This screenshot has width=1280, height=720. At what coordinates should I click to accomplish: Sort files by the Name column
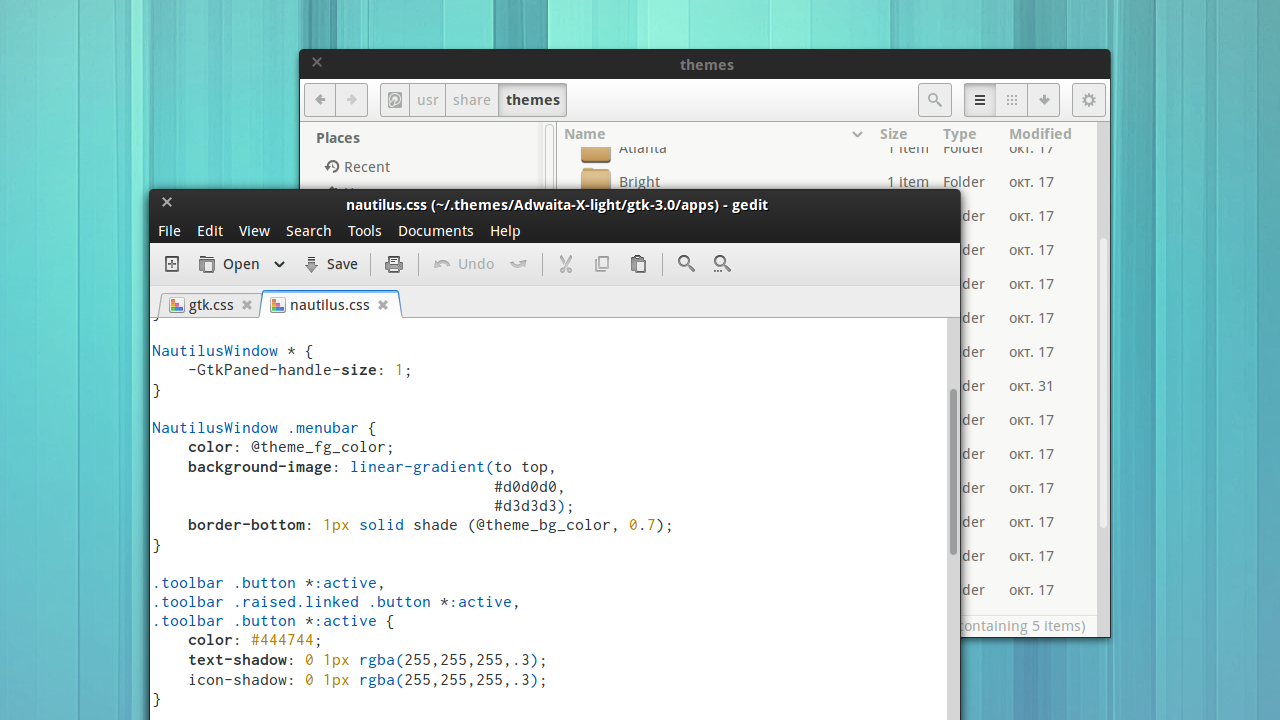click(x=714, y=134)
